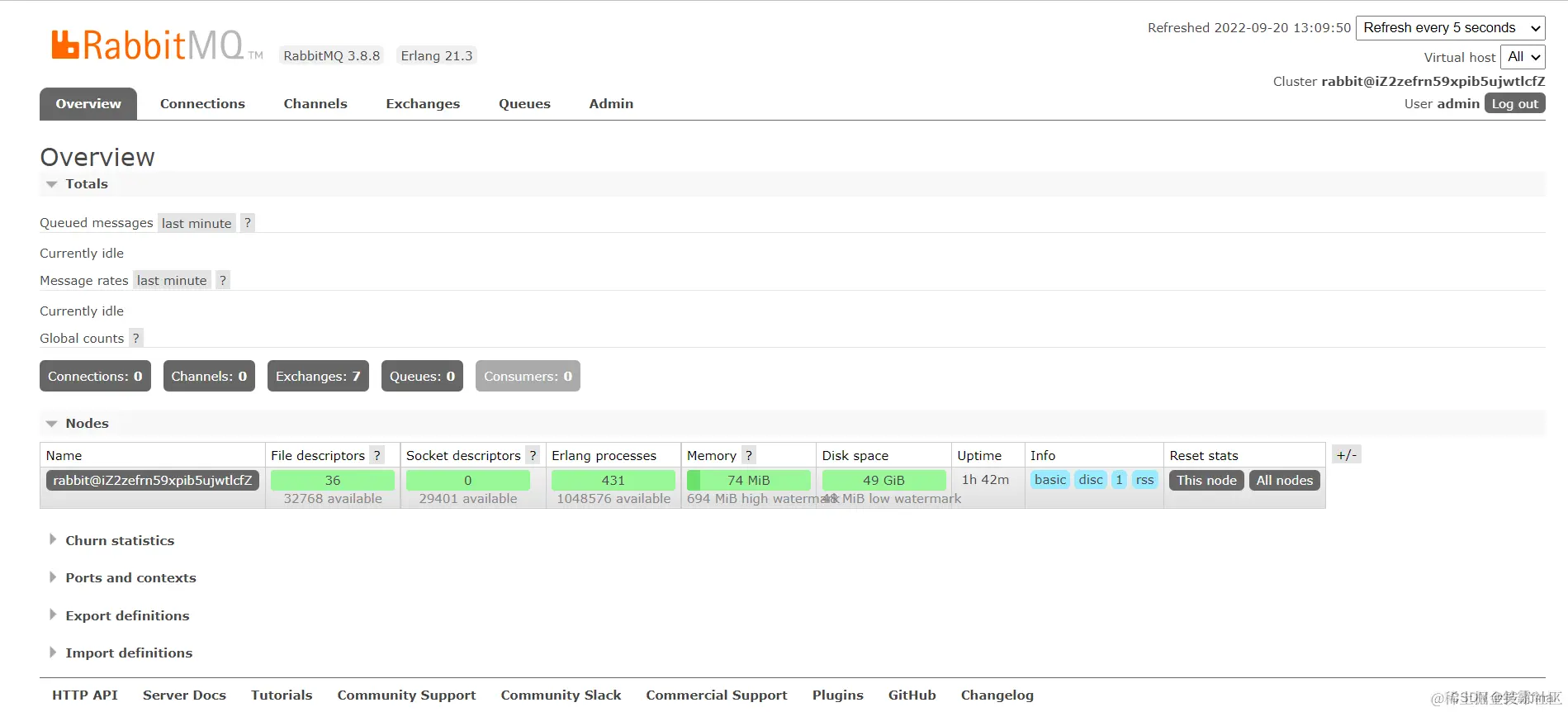1568x712 pixels.
Task: Click the Erlang 21.3 version label
Action: pyautogui.click(x=437, y=56)
